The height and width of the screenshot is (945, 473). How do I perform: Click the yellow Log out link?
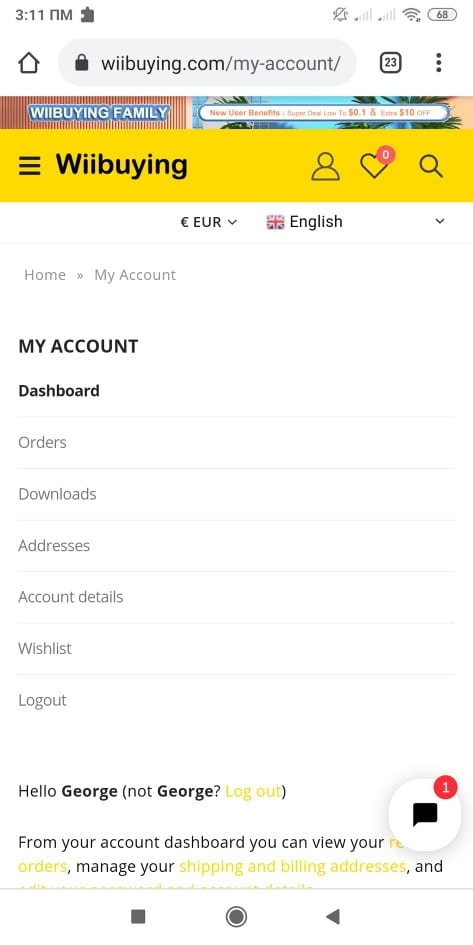click(253, 791)
